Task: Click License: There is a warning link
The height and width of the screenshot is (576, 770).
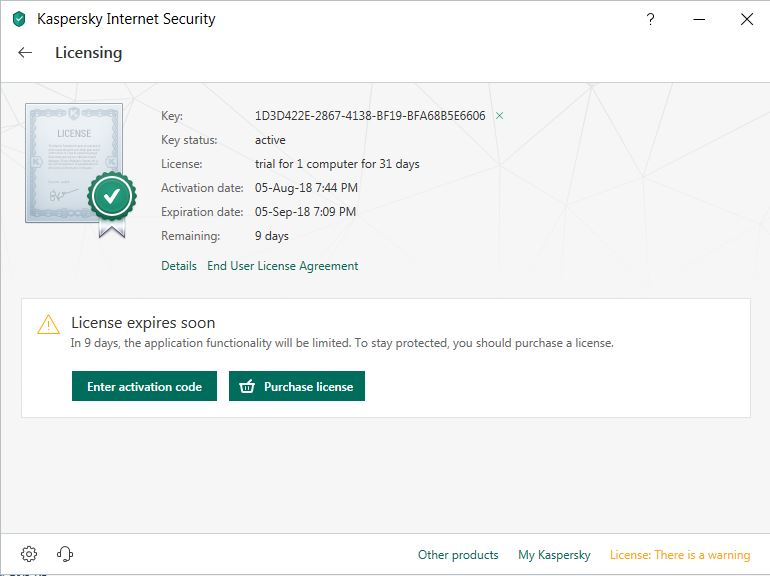Action: [x=680, y=554]
